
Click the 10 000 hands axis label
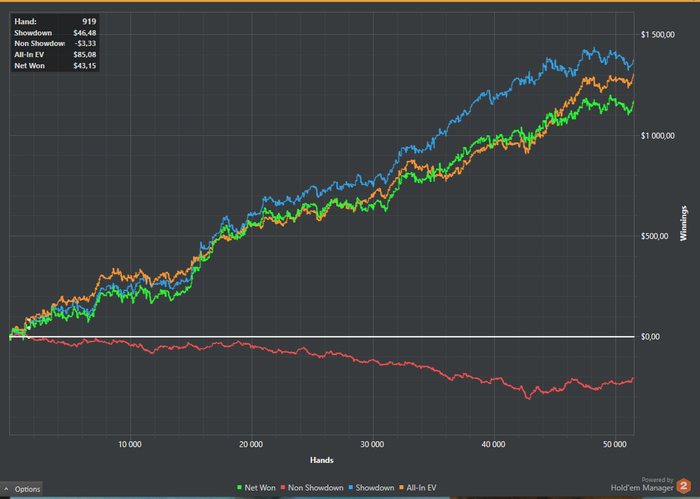(130, 445)
